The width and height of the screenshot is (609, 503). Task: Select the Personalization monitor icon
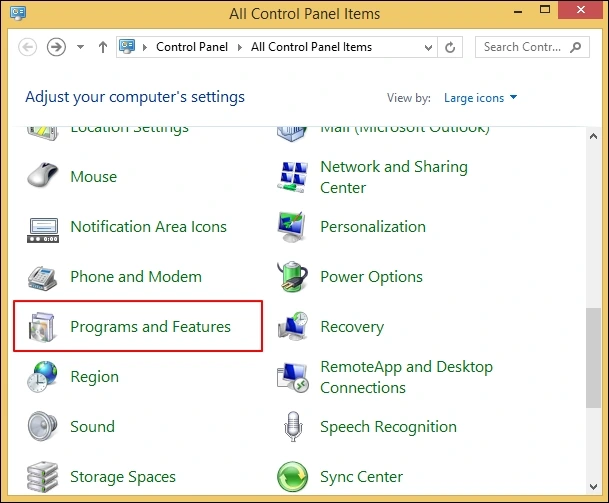[x=292, y=227]
